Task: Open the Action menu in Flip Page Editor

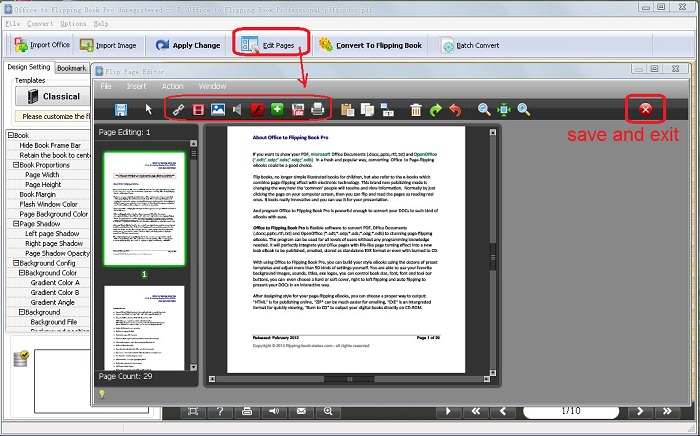Action: tap(172, 86)
